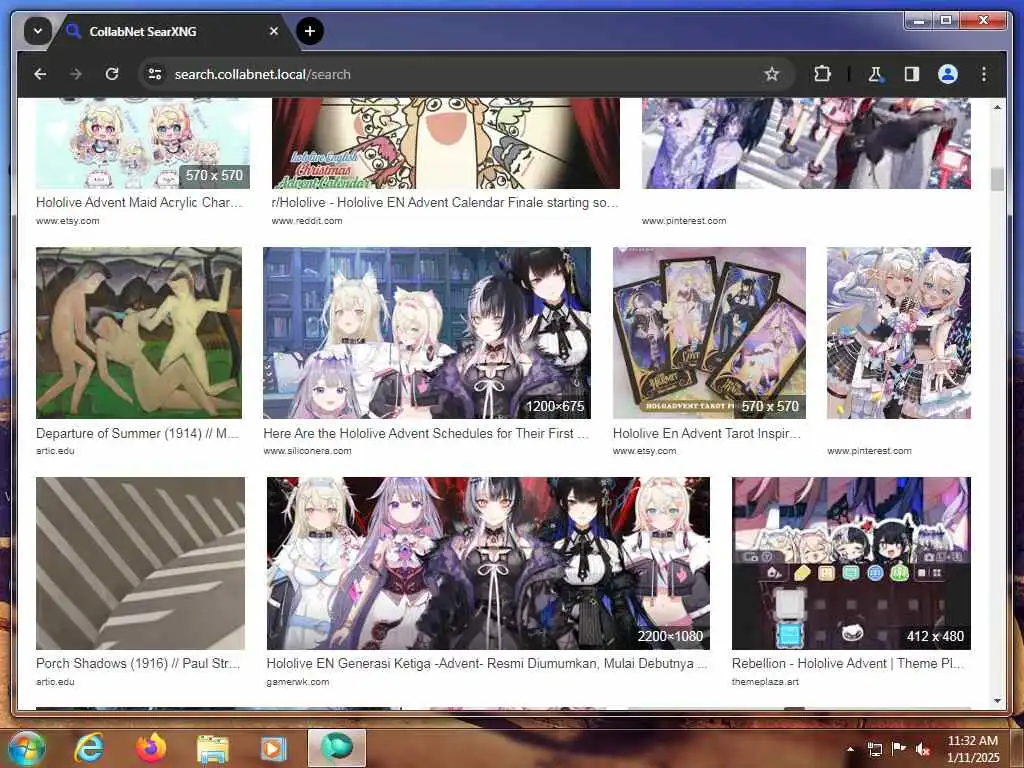1024x768 pixels.
Task: Open a new browser tab
Action: point(310,31)
